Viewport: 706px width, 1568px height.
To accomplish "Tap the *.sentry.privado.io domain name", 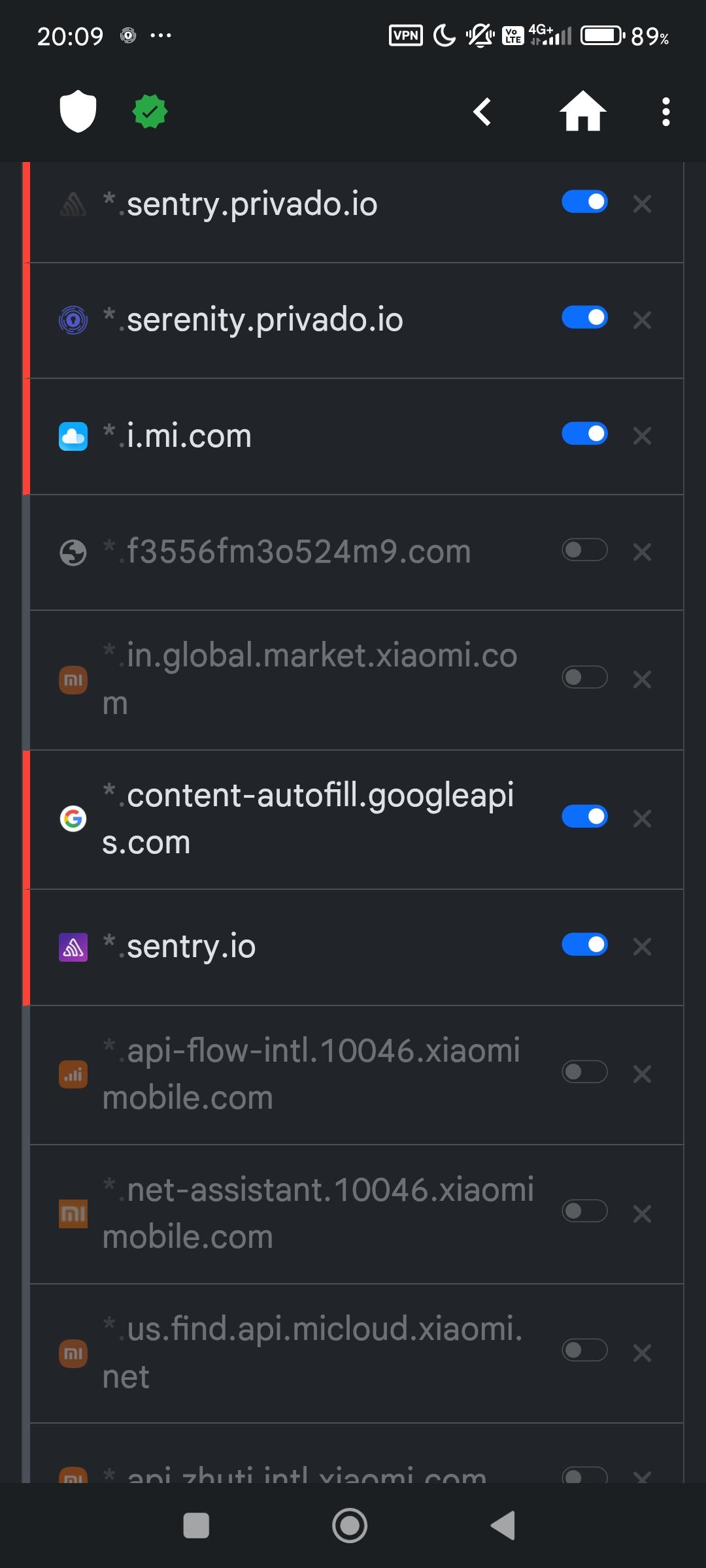I will point(252,204).
